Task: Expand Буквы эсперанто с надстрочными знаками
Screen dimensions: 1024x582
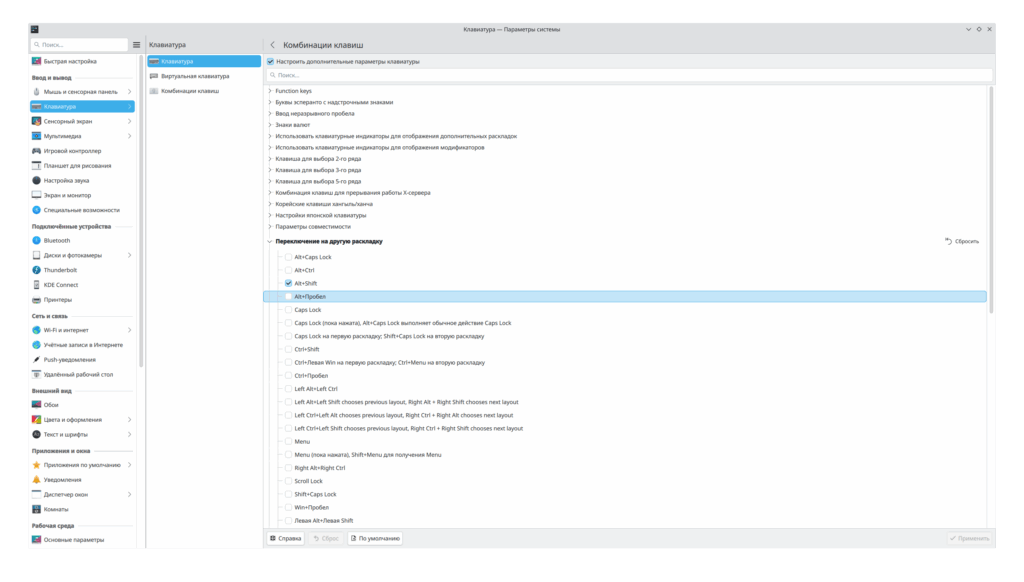Action: pos(270,103)
